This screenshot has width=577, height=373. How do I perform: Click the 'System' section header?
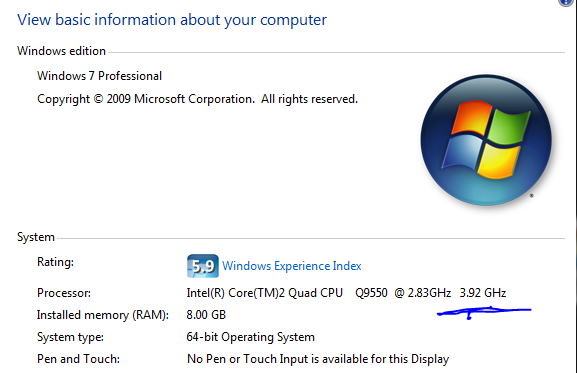(x=36, y=237)
